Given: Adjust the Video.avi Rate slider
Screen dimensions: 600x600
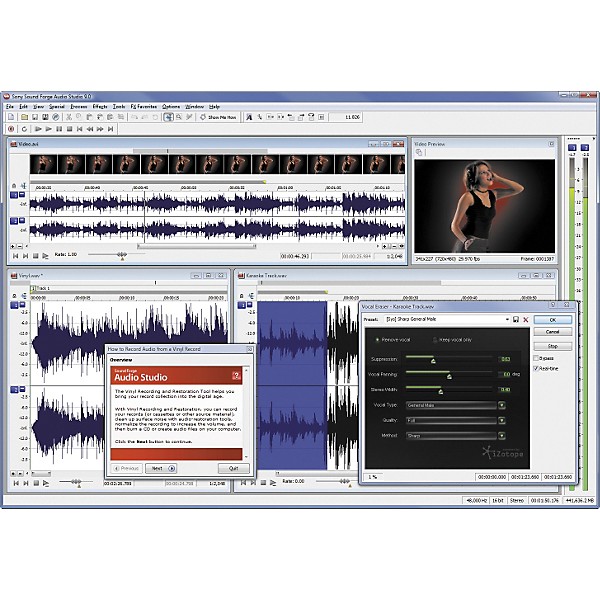Looking at the screenshot, I should [x=122, y=255].
